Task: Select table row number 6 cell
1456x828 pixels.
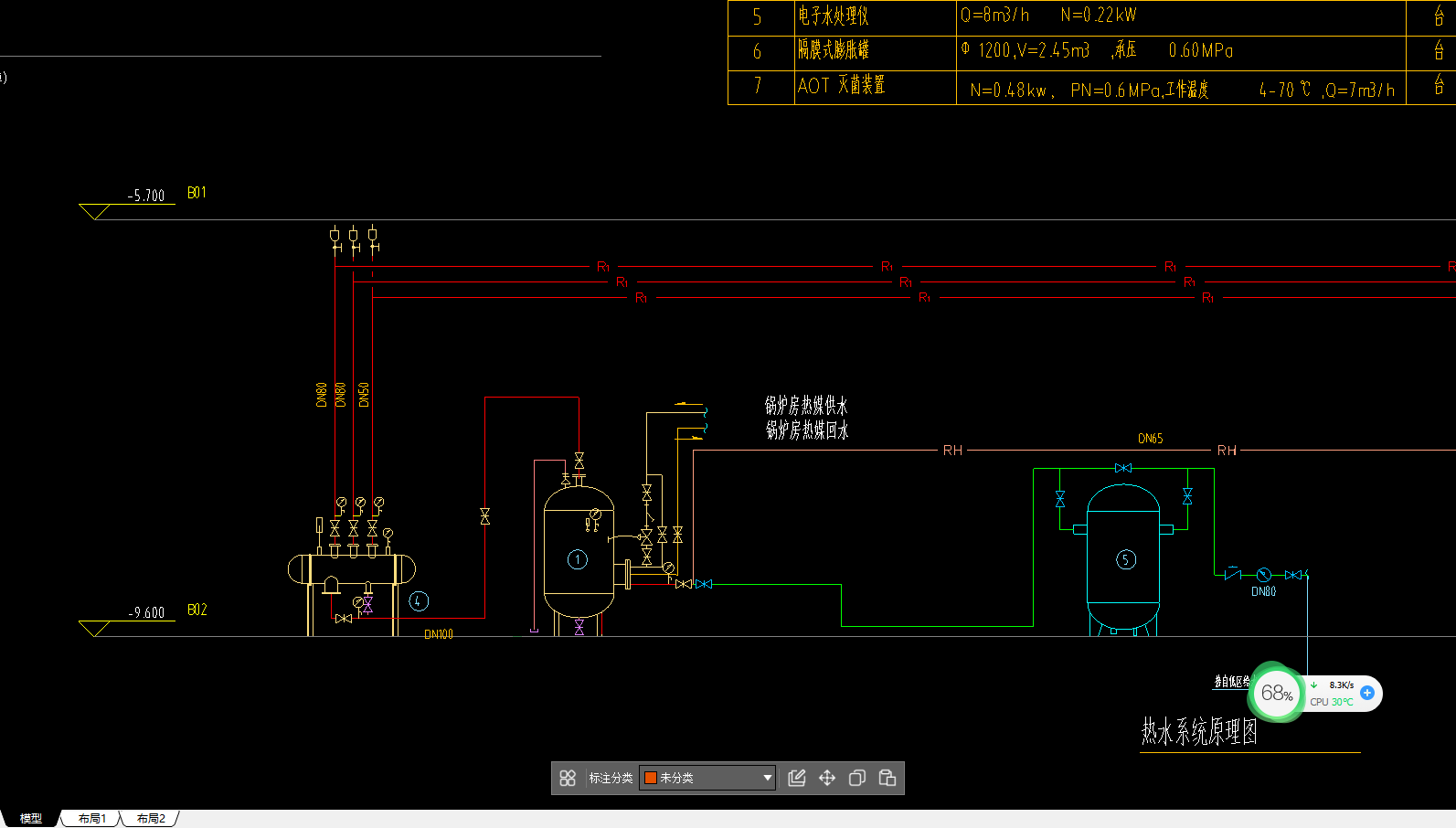Action: [x=757, y=51]
